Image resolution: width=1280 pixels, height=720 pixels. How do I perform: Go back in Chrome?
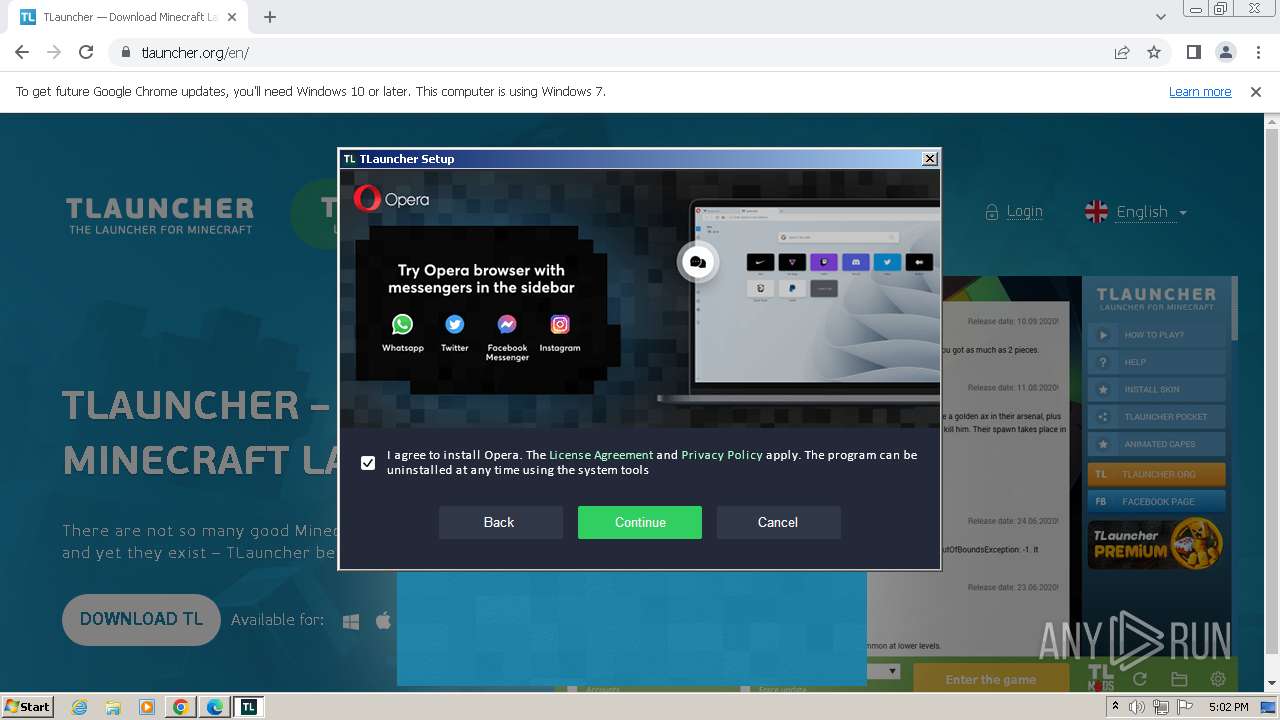point(22,53)
